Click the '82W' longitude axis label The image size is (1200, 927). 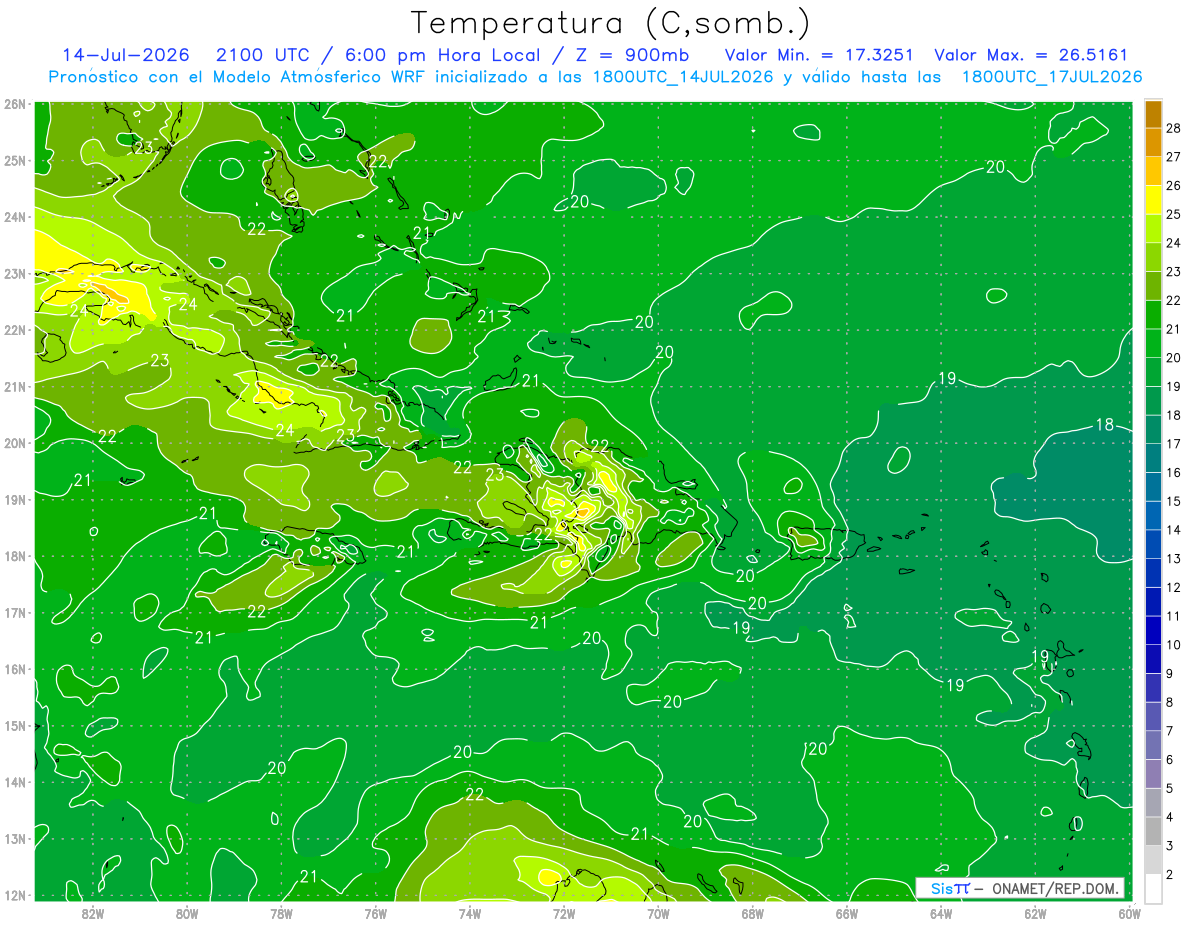point(93,912)
